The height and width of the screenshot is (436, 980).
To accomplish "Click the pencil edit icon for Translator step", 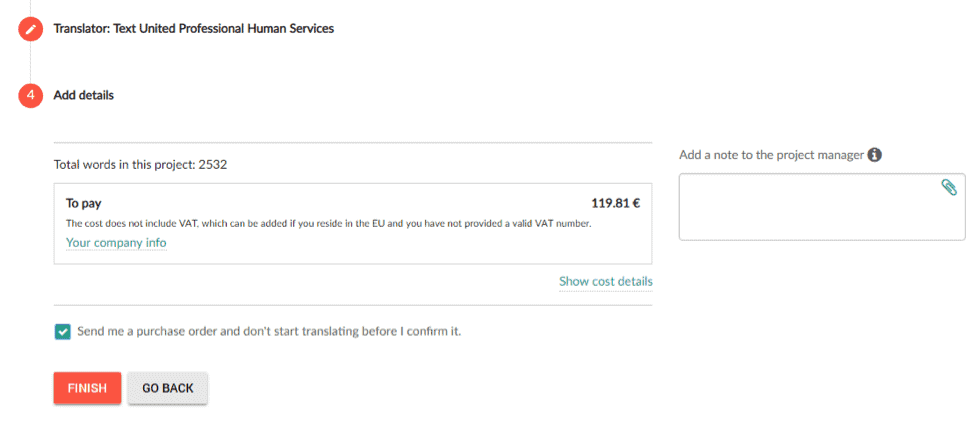I will click(30, 29).
